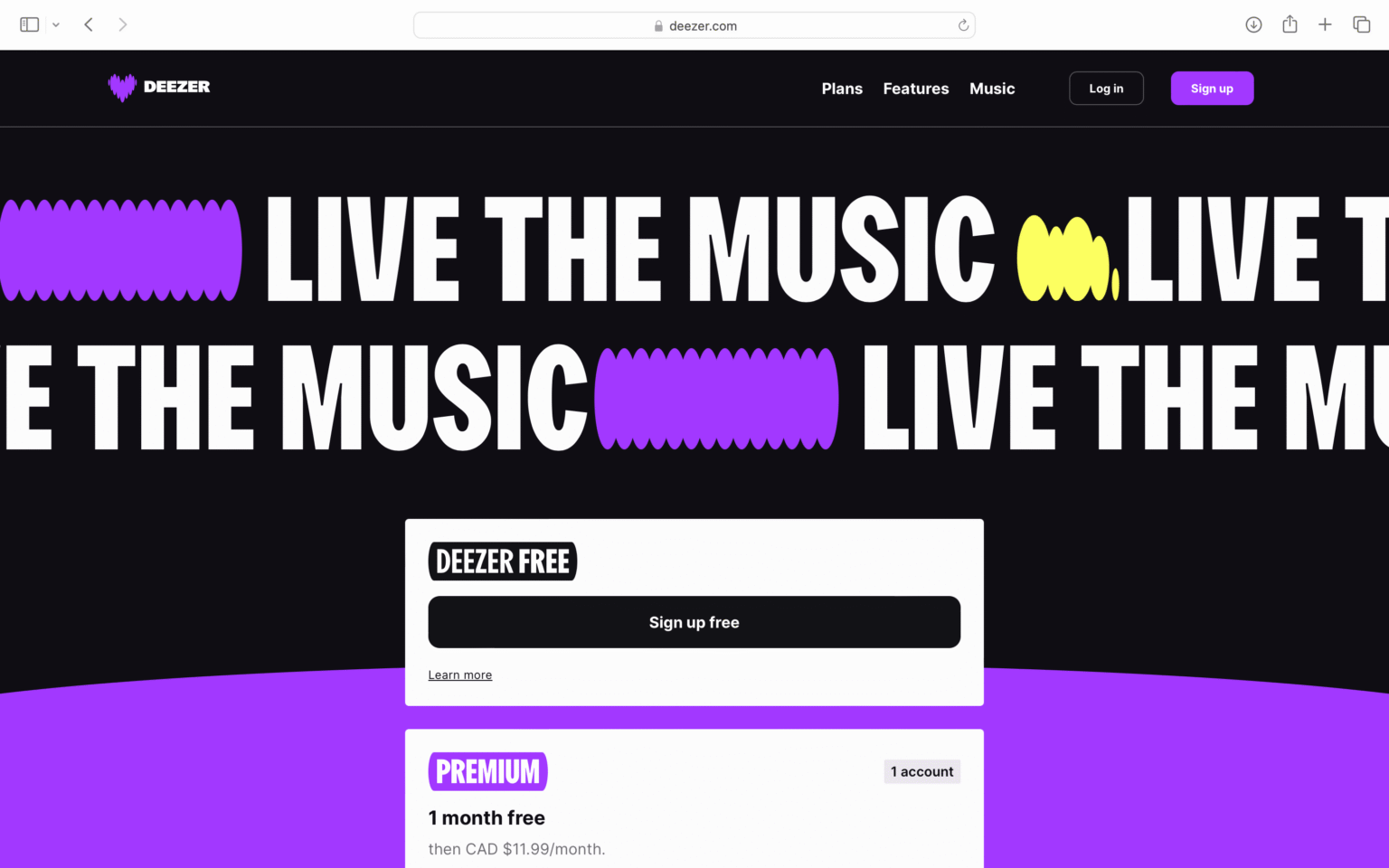This screenshot has height=868, width=1389.
Task: Toggle the Safari sidebar icon
Action: [x=29, y=24]
